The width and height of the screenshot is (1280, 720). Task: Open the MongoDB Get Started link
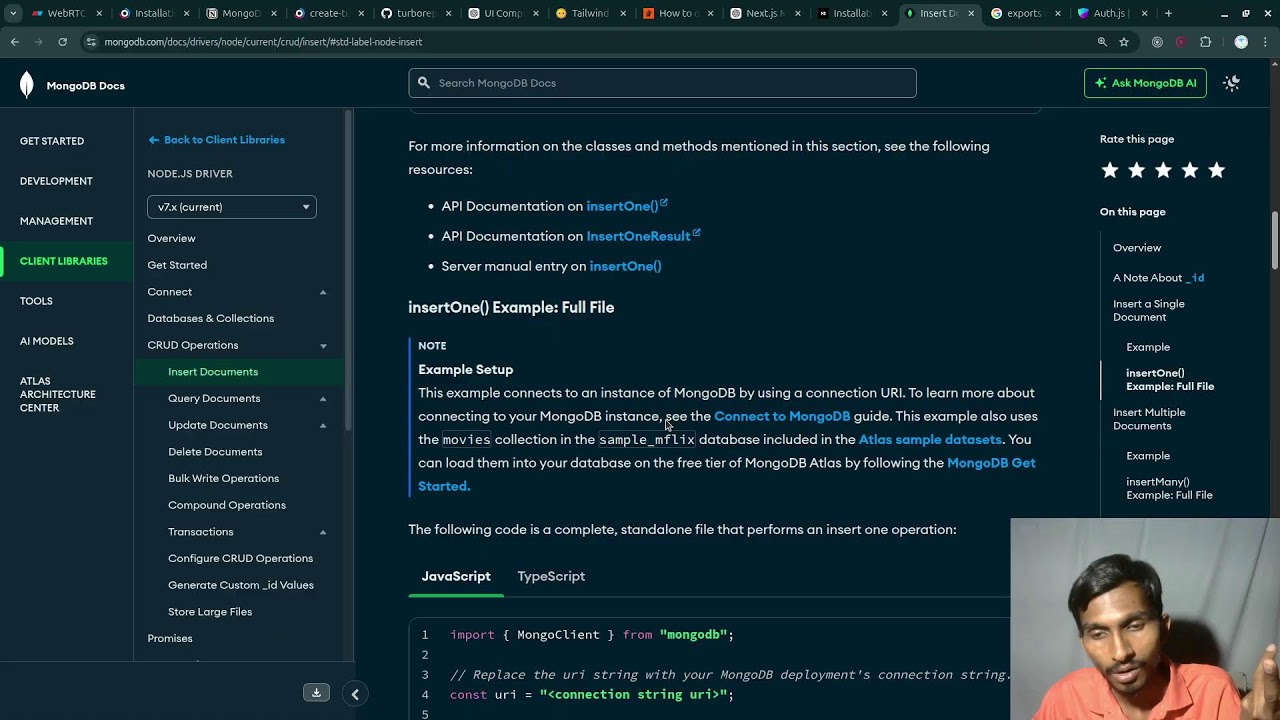coord(727,474)
